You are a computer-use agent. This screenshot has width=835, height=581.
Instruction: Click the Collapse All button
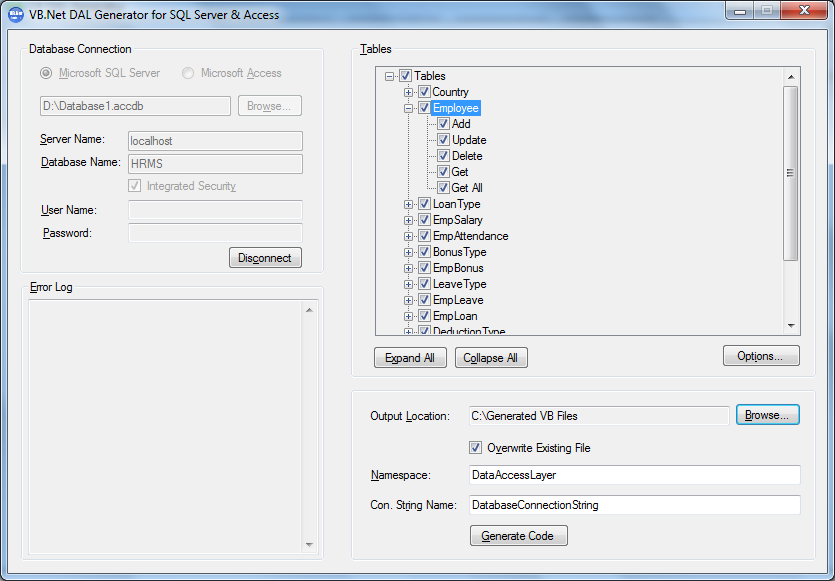coord(491,357)
